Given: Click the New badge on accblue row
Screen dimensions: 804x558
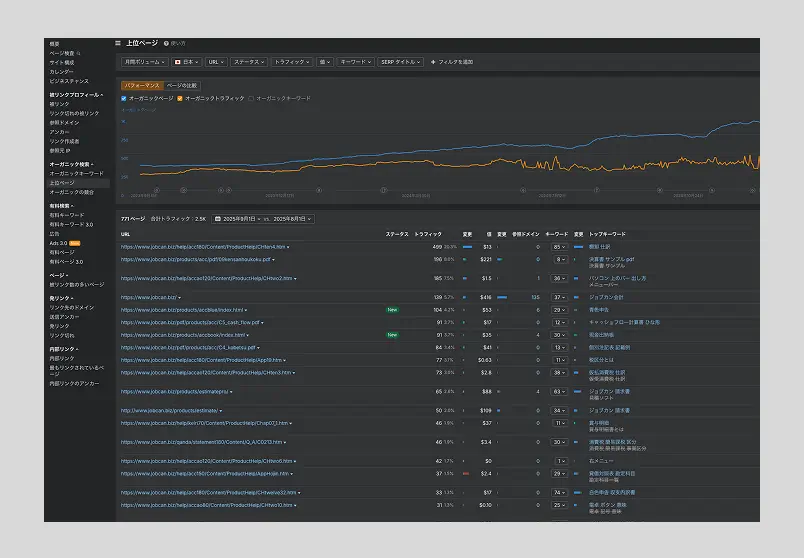Looking at the screenshot, I should pyautogui.click(x=392, y=310).
